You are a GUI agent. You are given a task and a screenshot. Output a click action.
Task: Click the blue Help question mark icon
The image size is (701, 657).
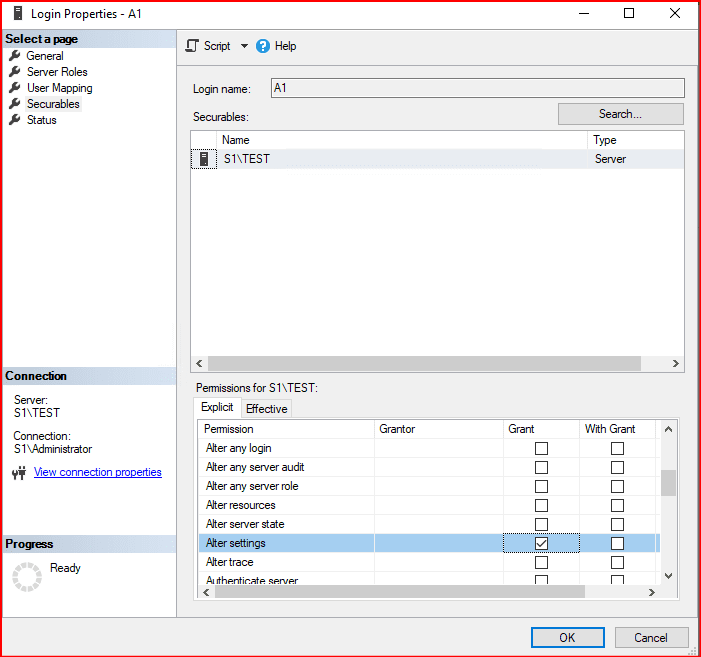pyautogui.click(x=263, y=46)
